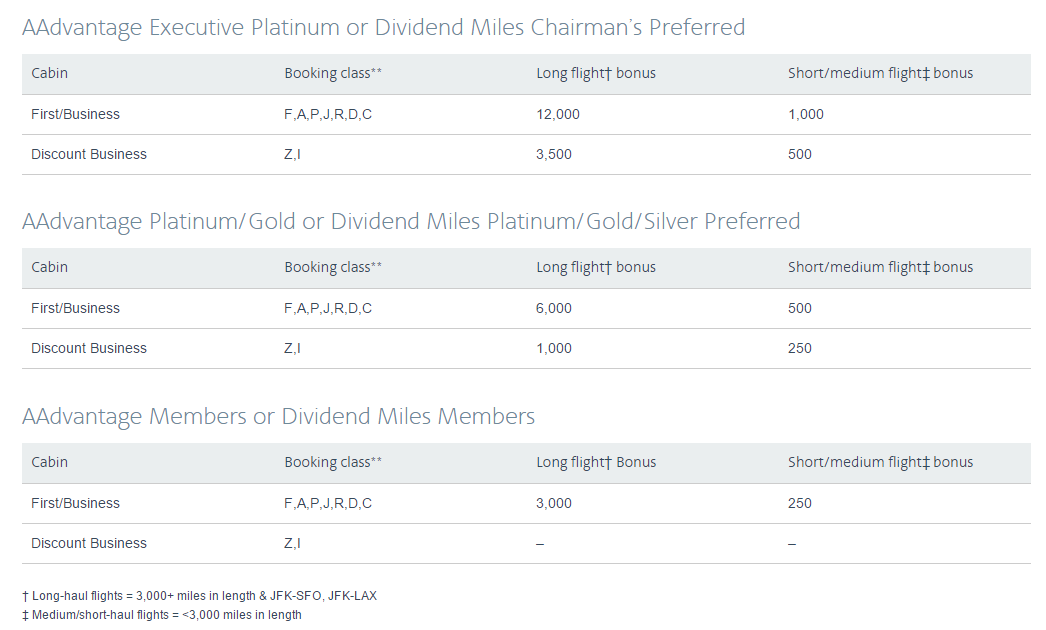This screenshot has height=630, width=1046.
Task: Click F,A,P,J,R,D,C booking class in Members table
Action: 328,503
